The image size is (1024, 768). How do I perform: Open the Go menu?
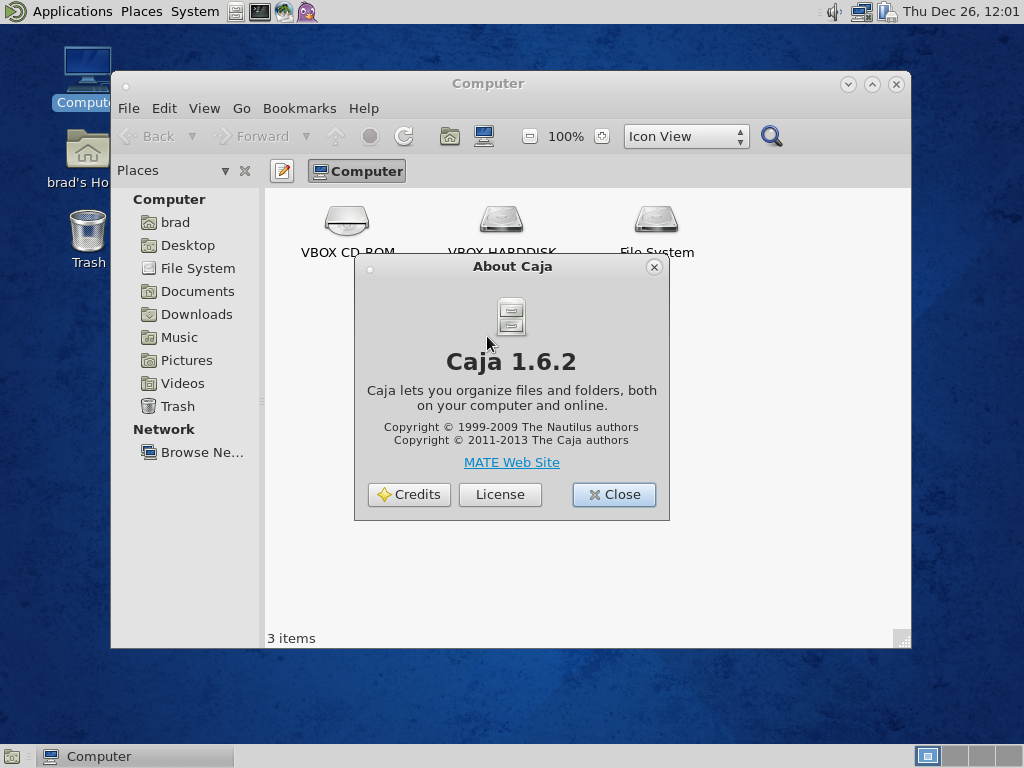coord(242,108)
